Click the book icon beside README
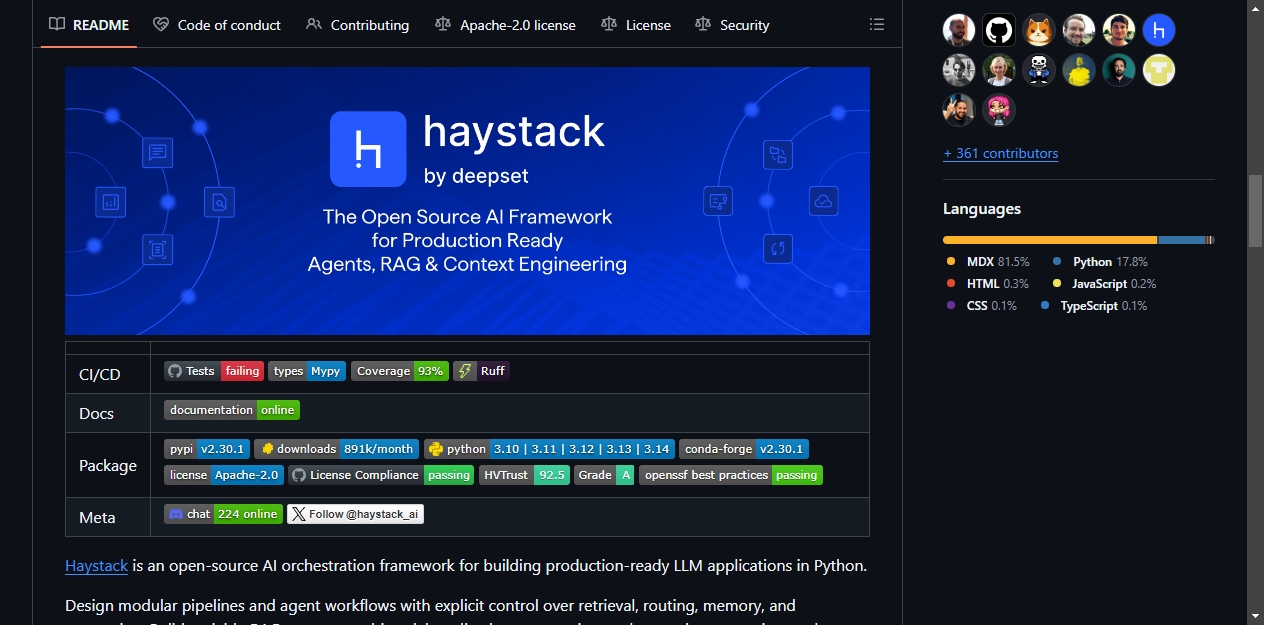Screen dimensions: 1264x625 57,24
